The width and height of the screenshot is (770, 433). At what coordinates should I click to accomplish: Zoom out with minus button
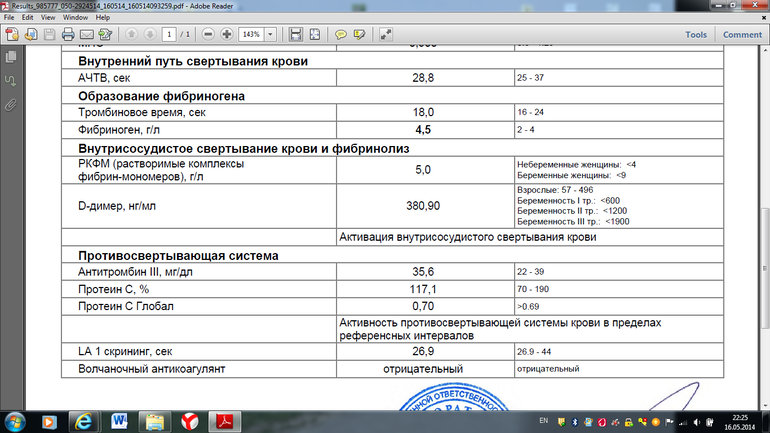208,34
